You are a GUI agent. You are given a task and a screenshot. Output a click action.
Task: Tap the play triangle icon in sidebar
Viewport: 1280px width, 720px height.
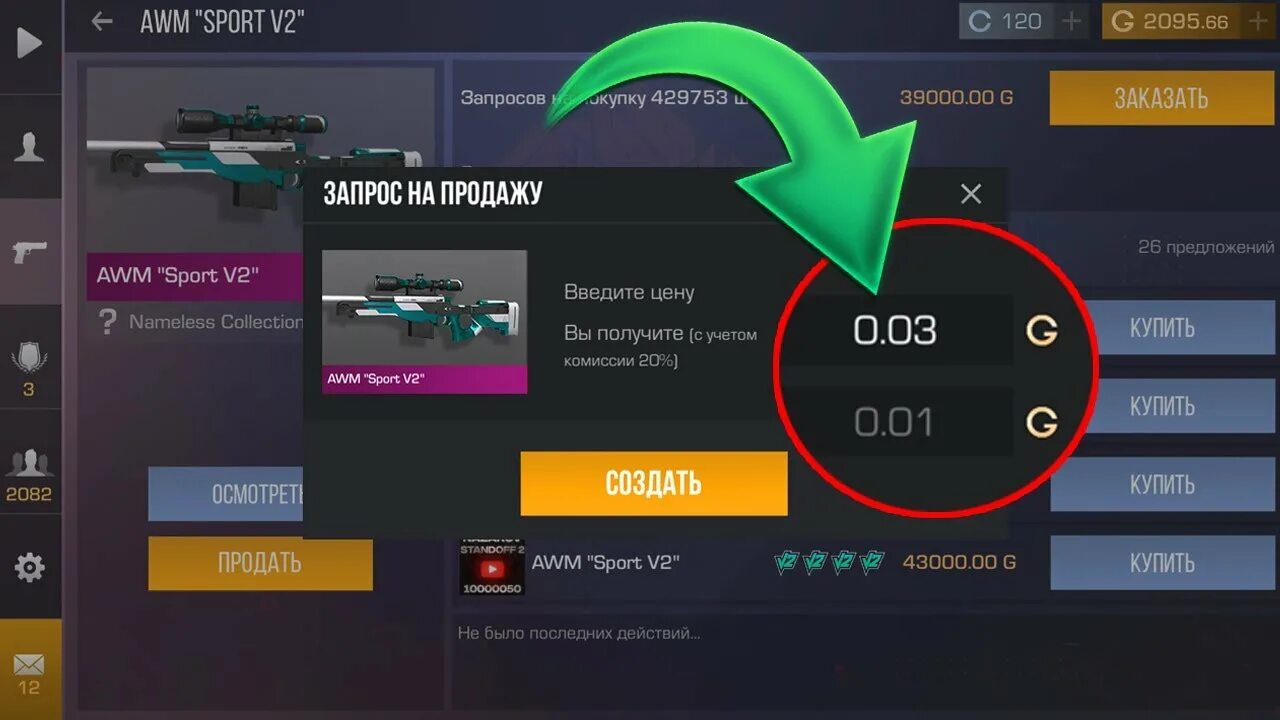tap(29, 42)
